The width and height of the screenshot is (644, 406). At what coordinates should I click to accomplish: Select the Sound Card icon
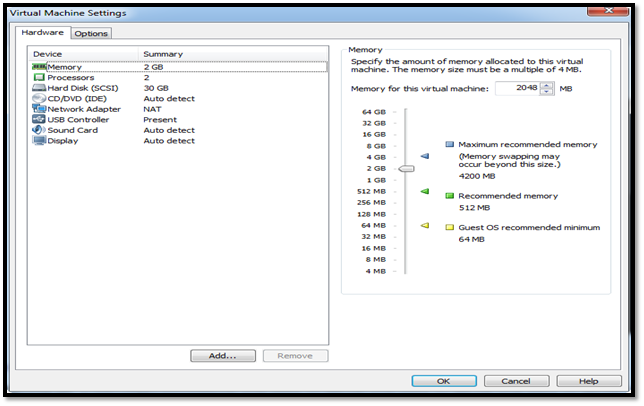(x=39, y=130)
